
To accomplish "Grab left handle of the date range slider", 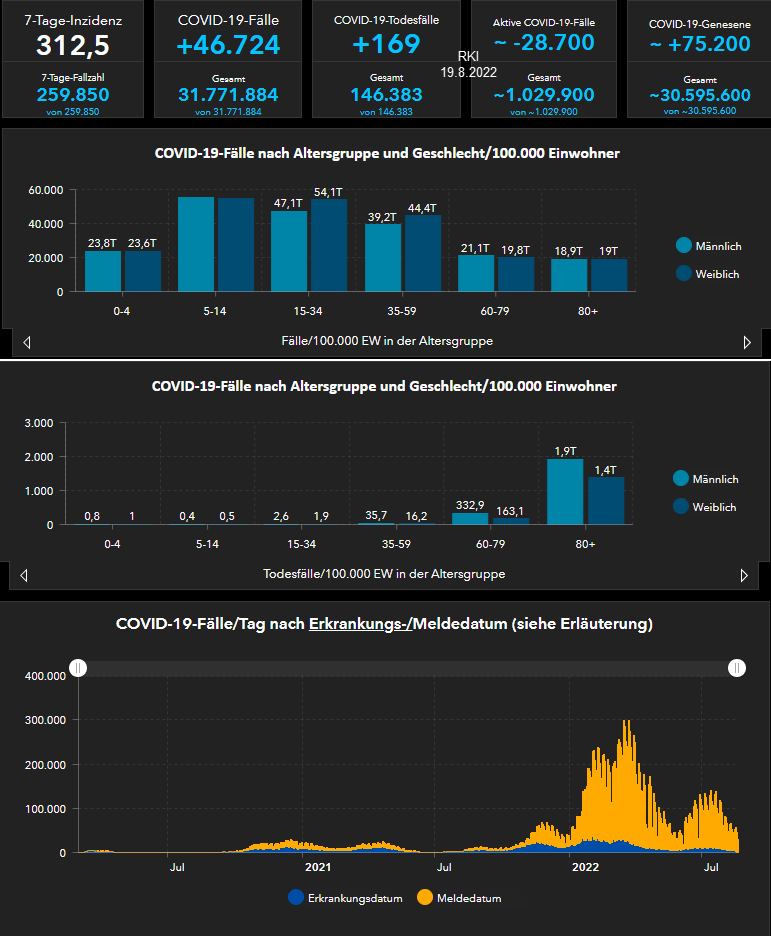I will click(77, 668).
